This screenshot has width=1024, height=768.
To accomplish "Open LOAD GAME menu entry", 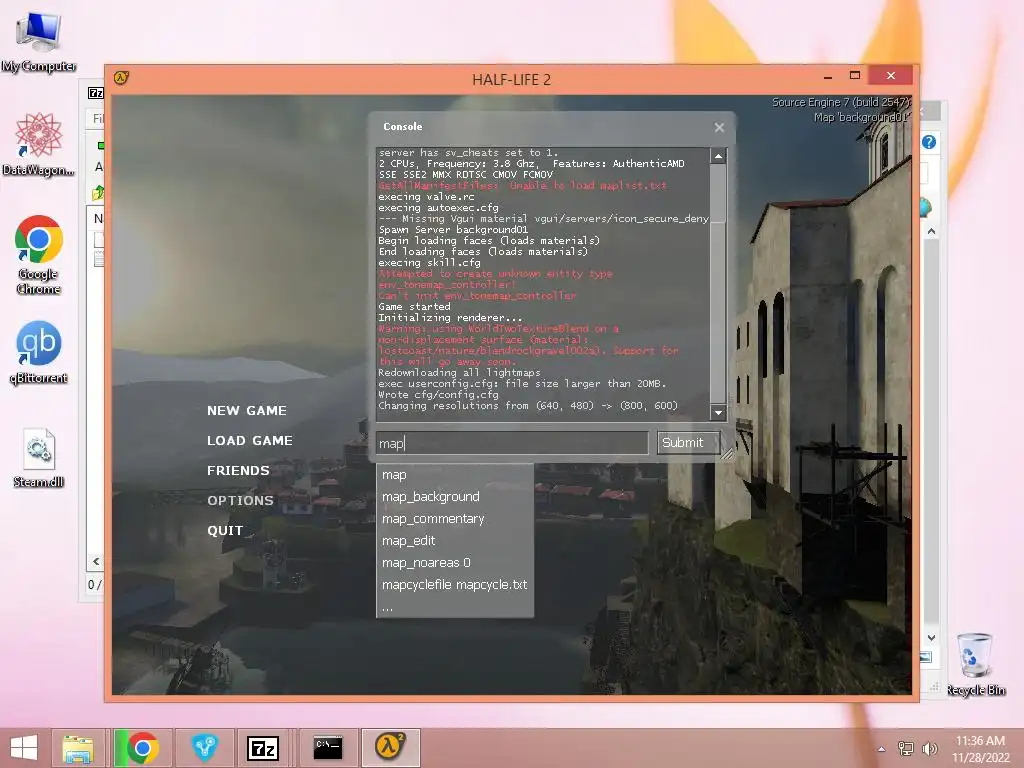I will (x=249, y=441).
